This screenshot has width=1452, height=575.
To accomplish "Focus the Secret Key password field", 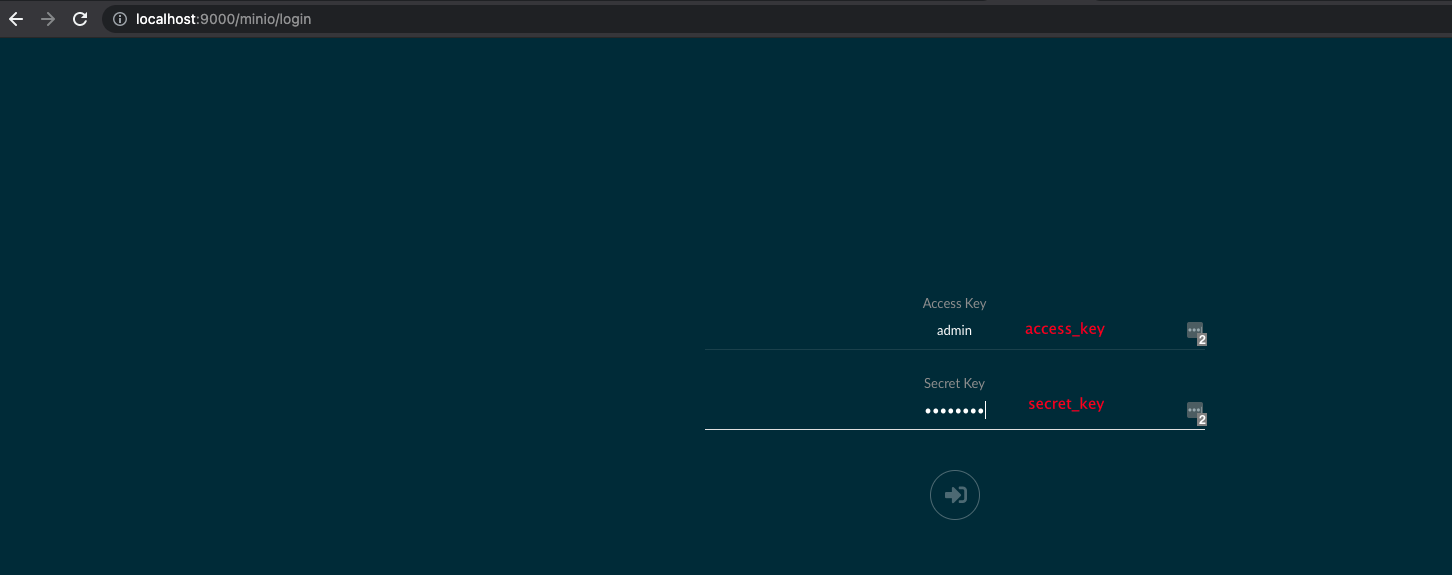I will [x=955, y=410].
